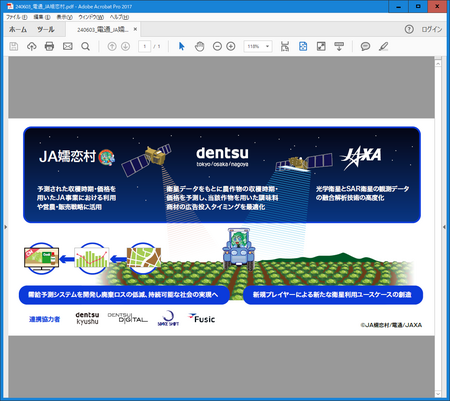Zoom out with the minus circle icon
The image size is (450, 401).
point(217,46)
